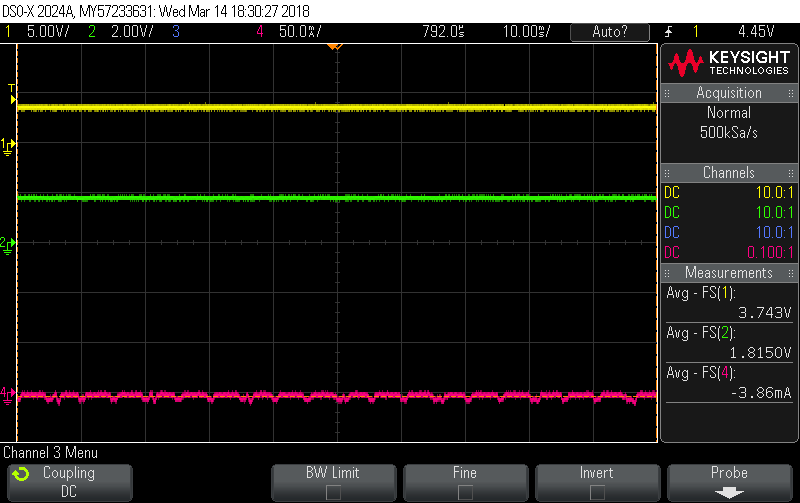Click the green DC 10.0:1 channel row
Screen dimensions: 800x503
point(729,212)
